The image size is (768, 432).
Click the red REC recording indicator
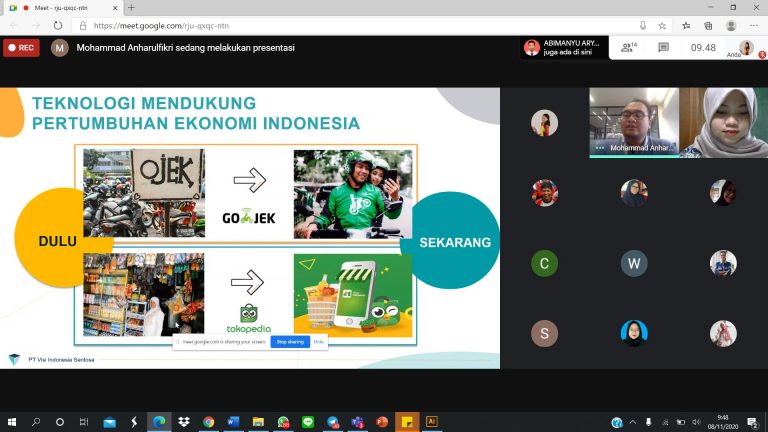pyautogui.click(x=21, y=48)
